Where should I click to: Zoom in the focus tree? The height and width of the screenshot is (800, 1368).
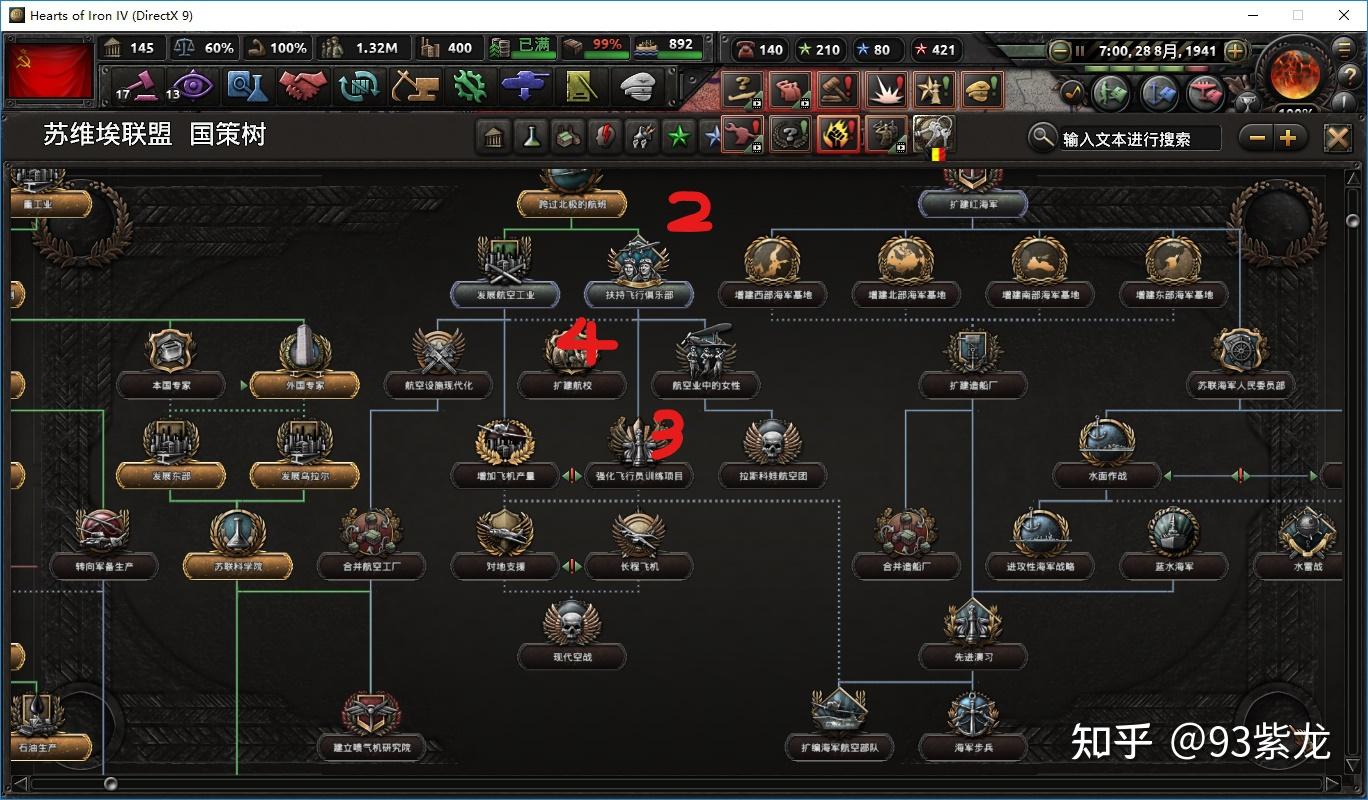pos(1288,138)
